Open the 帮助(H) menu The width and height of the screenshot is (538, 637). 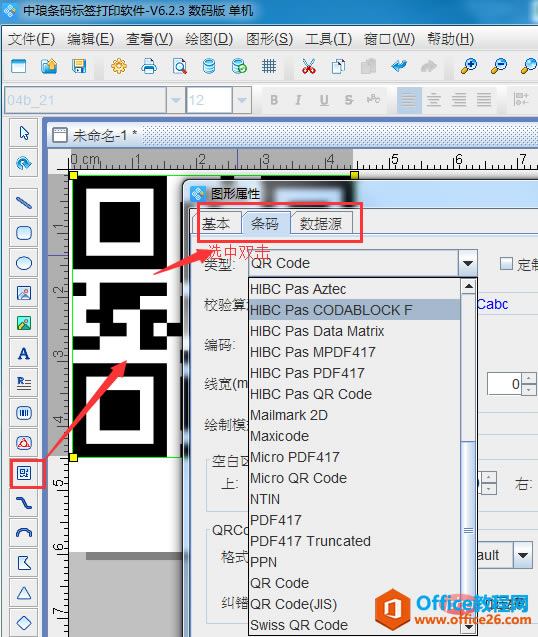[451, 39]
